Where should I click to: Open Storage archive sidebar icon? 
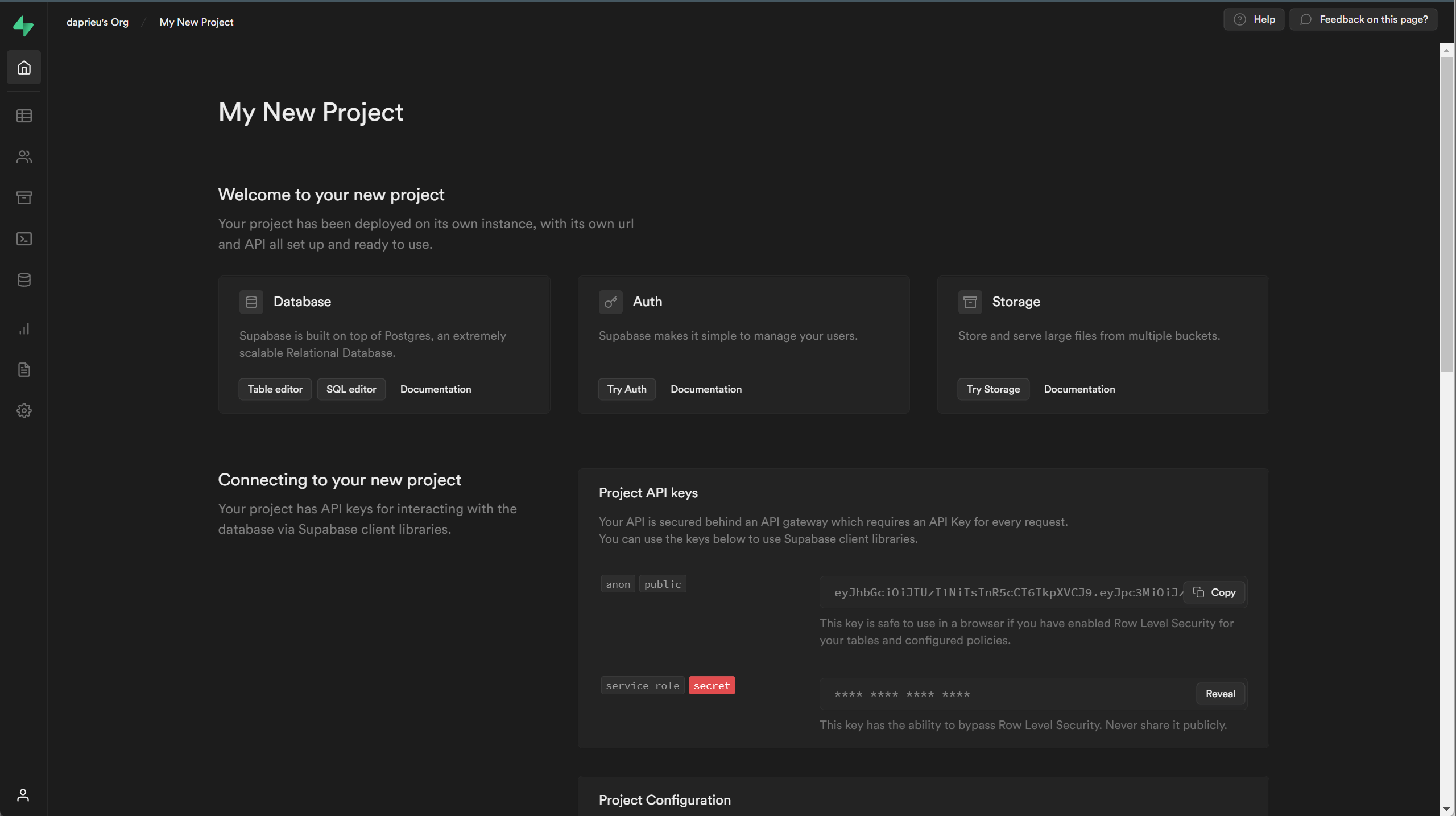point(24,198)
